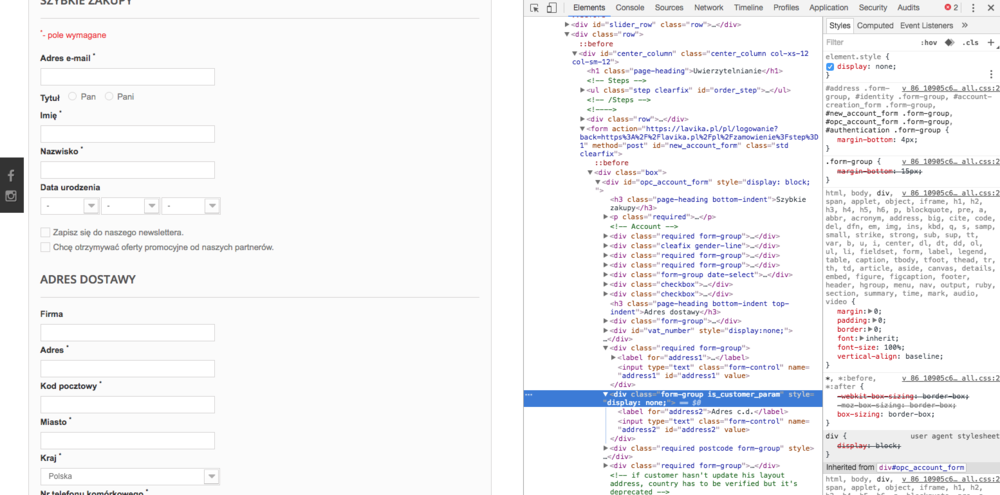Expand the gender-line div node
The width and height of the screenshot is (1000, 495).
[x=605, y=246]
